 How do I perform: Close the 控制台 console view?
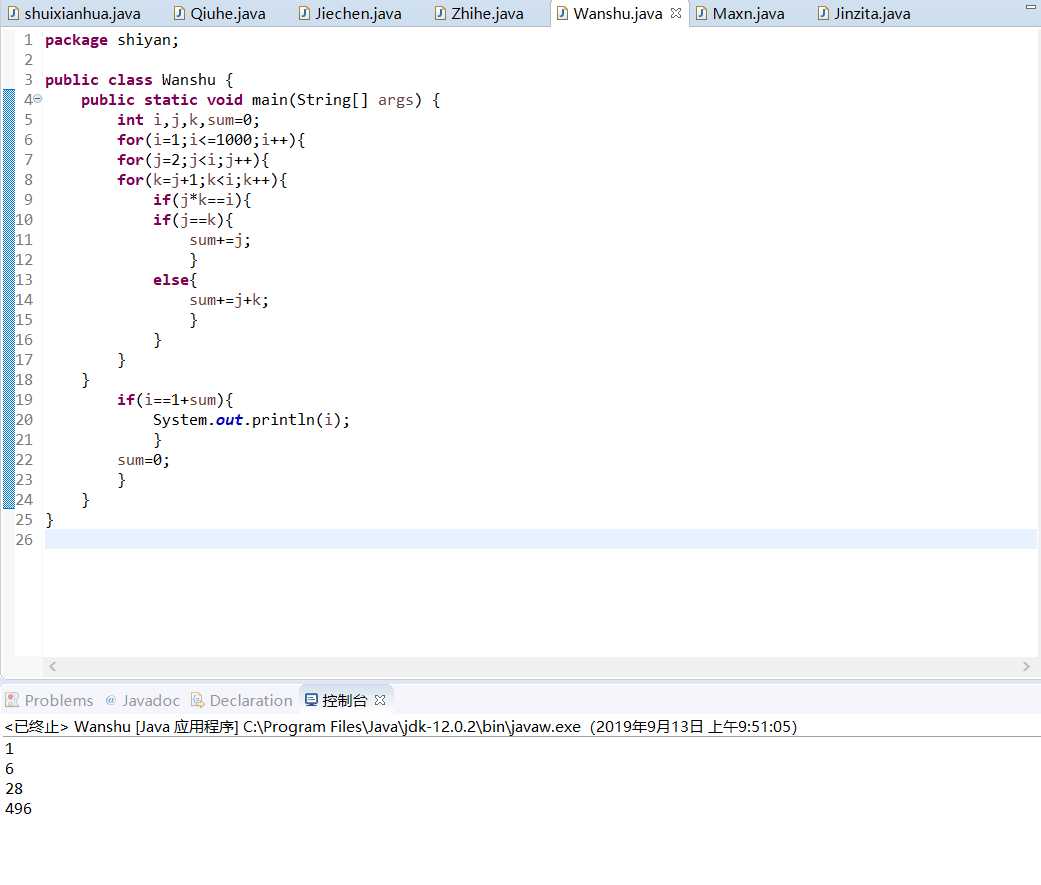[x=380, y=700]
